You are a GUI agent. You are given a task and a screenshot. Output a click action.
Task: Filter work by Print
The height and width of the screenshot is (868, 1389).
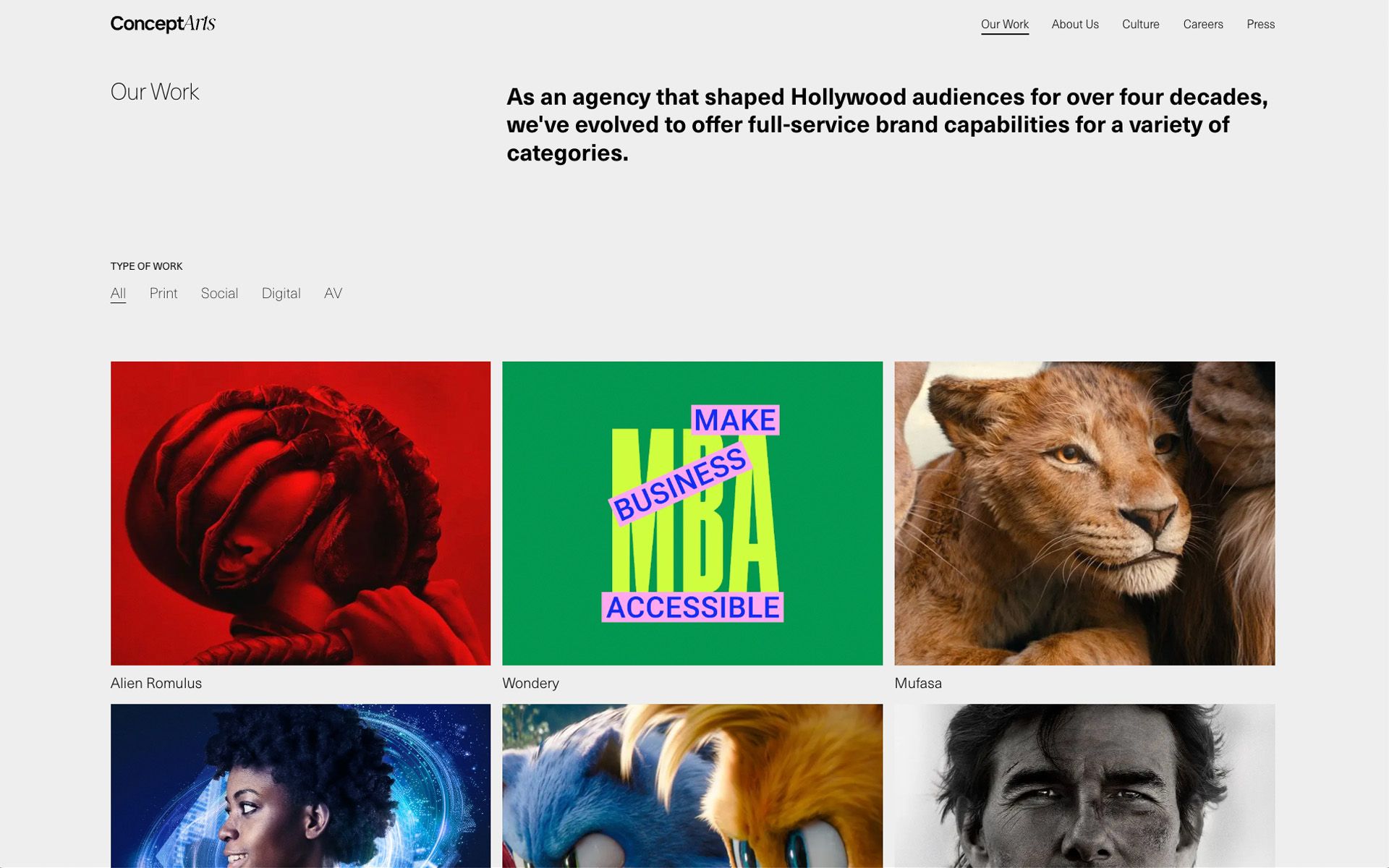(x=163, y=294)
